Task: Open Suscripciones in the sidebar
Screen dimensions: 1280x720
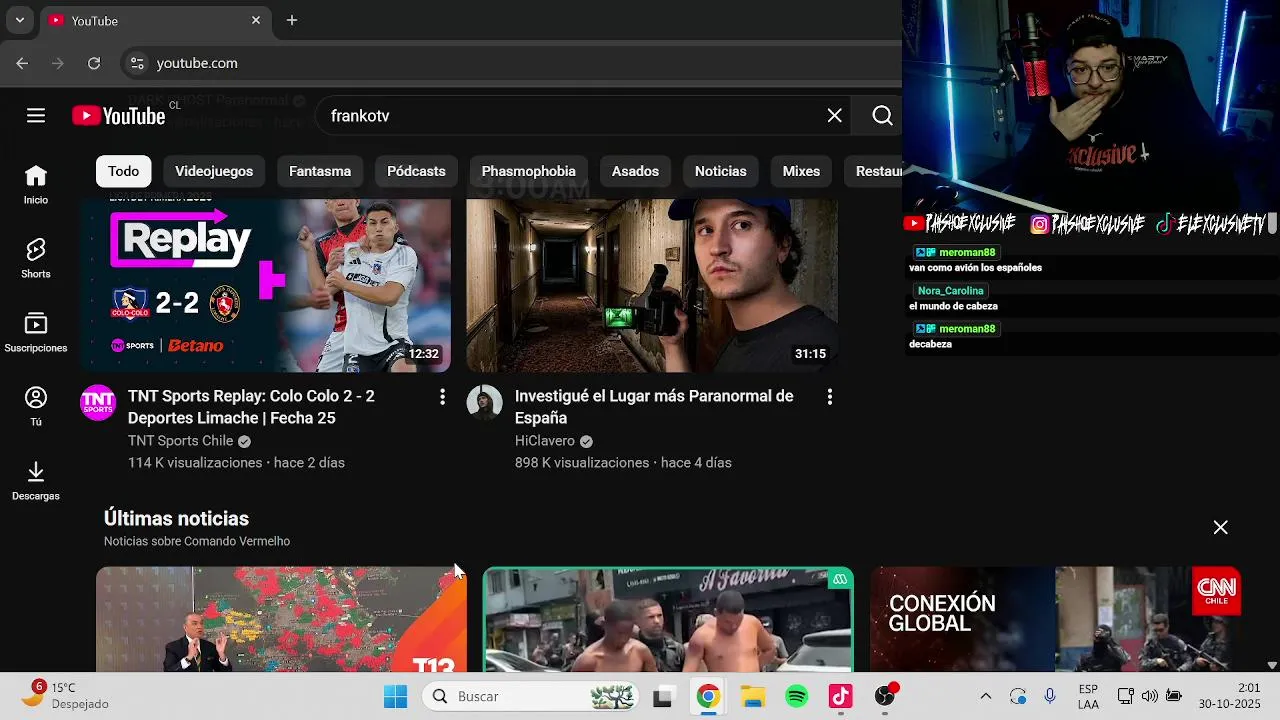Action: 36,333
